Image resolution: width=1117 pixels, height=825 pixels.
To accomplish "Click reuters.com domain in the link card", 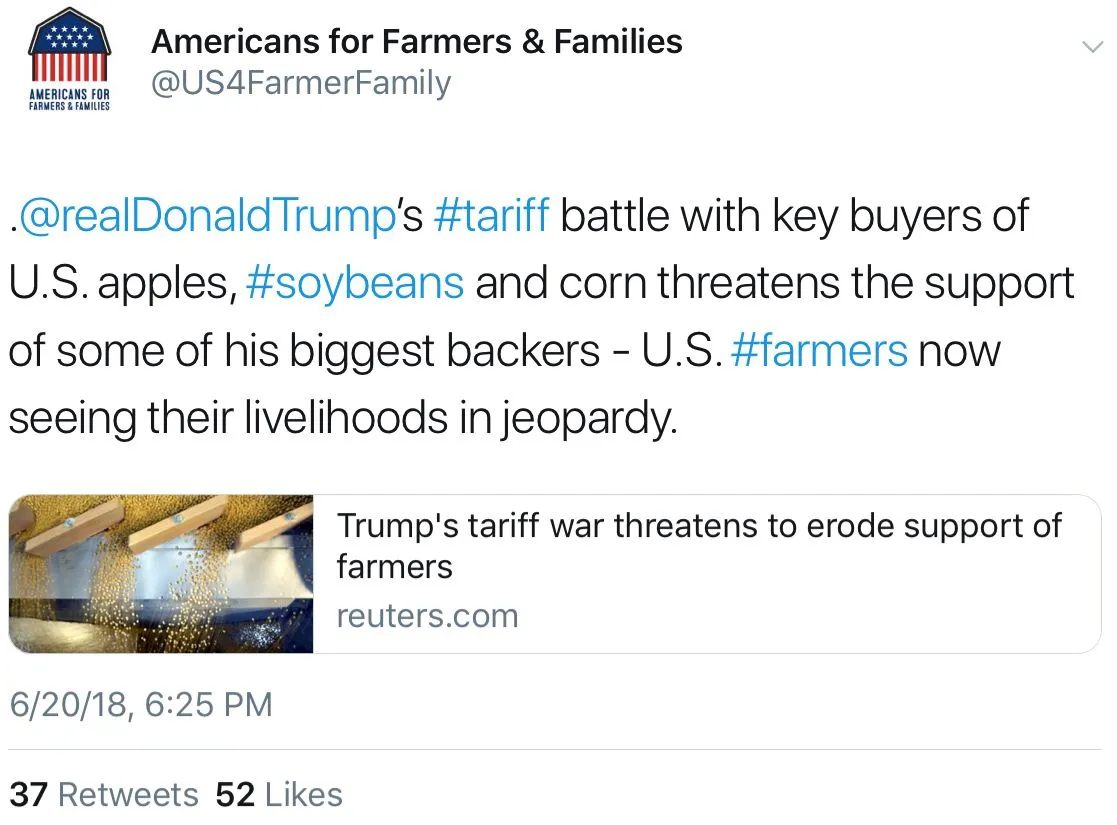I will coord(427,616).
